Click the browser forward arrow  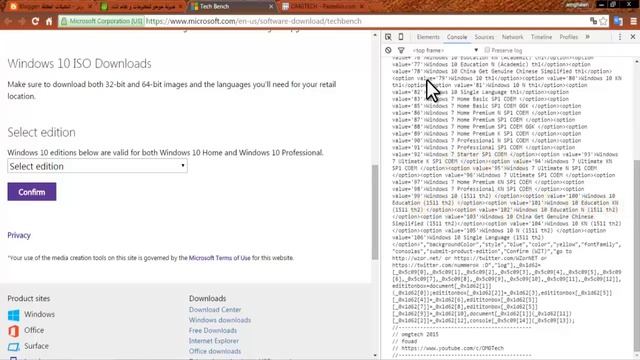(x=22, y=21)
